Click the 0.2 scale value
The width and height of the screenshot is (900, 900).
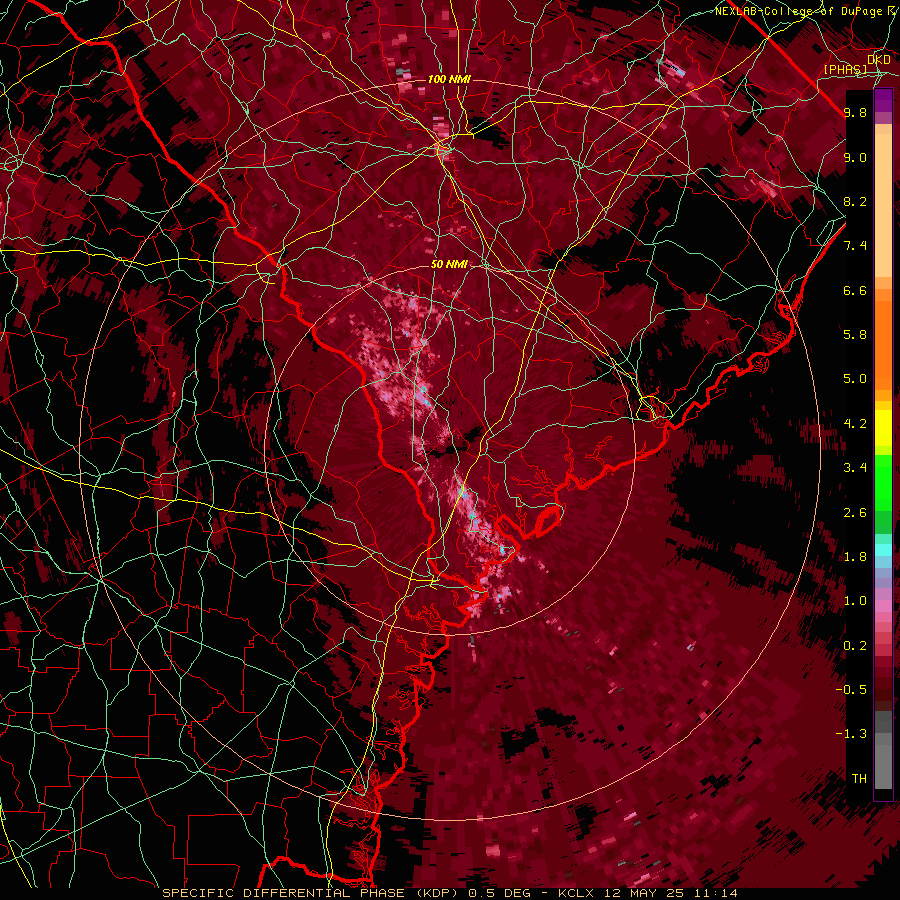855,646
